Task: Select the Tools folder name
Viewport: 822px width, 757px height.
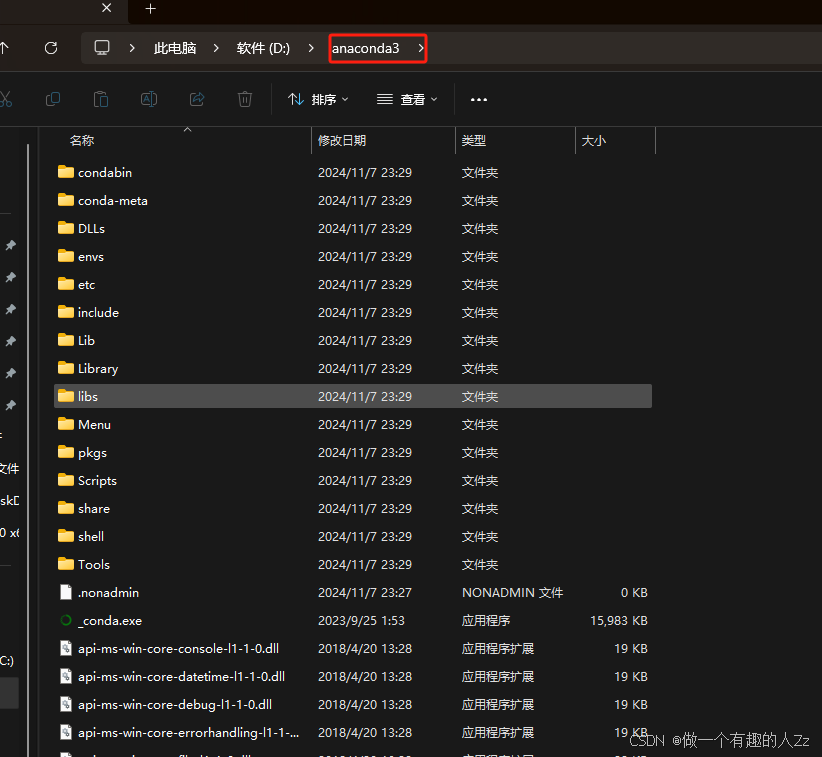Action: (94, 565)
